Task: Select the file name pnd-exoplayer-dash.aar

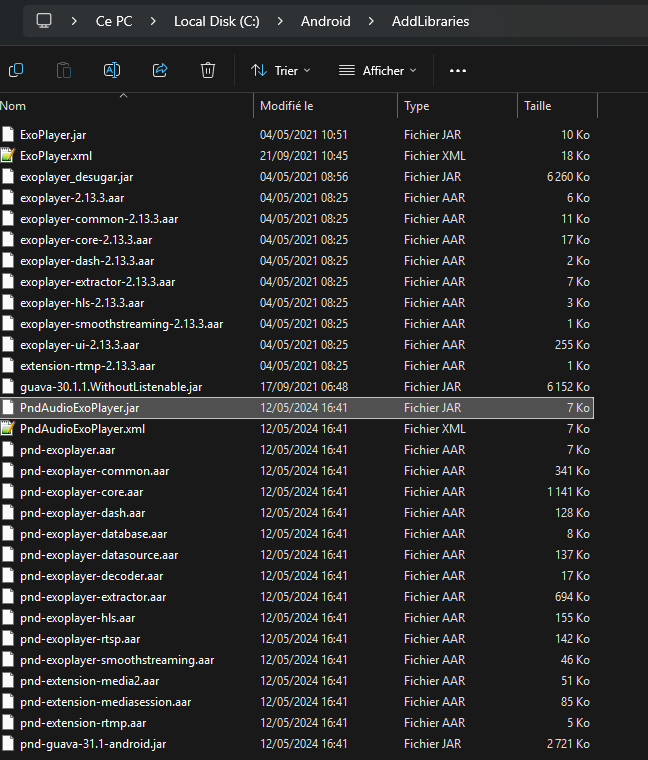Action: pyautogui.click(x=82, y=513)
